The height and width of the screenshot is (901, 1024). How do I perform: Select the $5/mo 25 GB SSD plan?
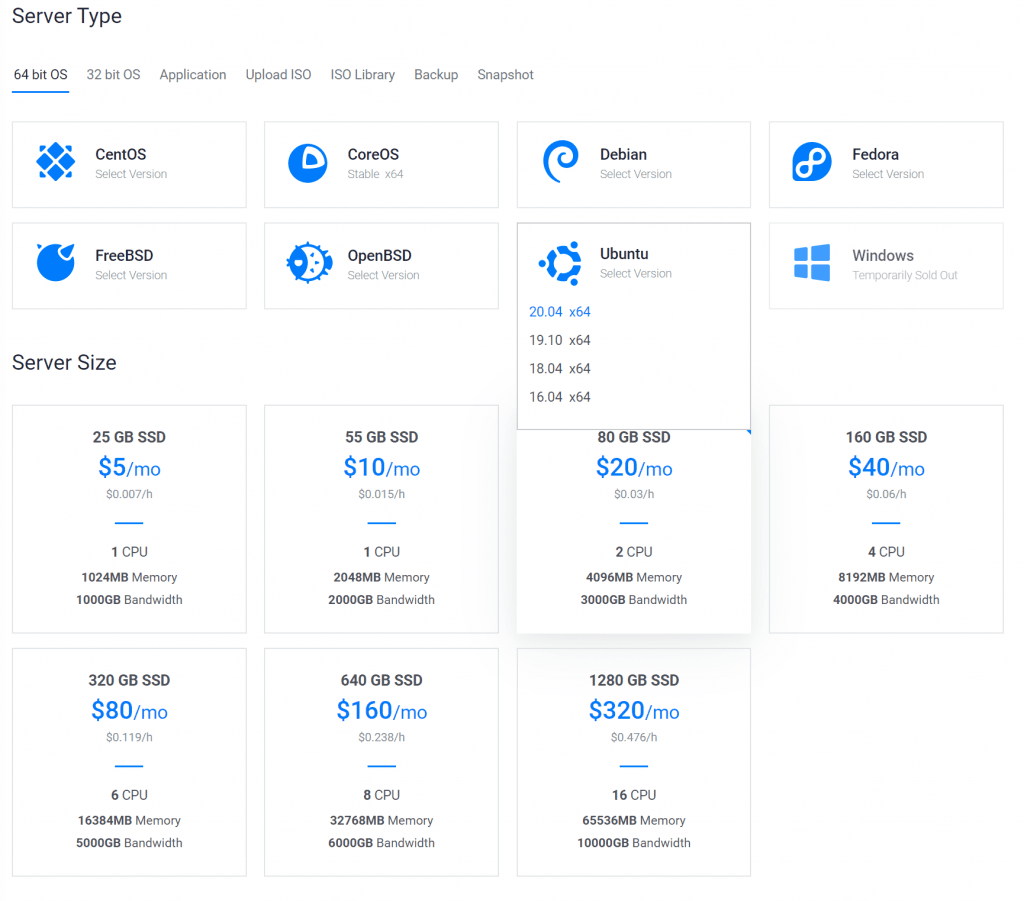coord(129,518)
